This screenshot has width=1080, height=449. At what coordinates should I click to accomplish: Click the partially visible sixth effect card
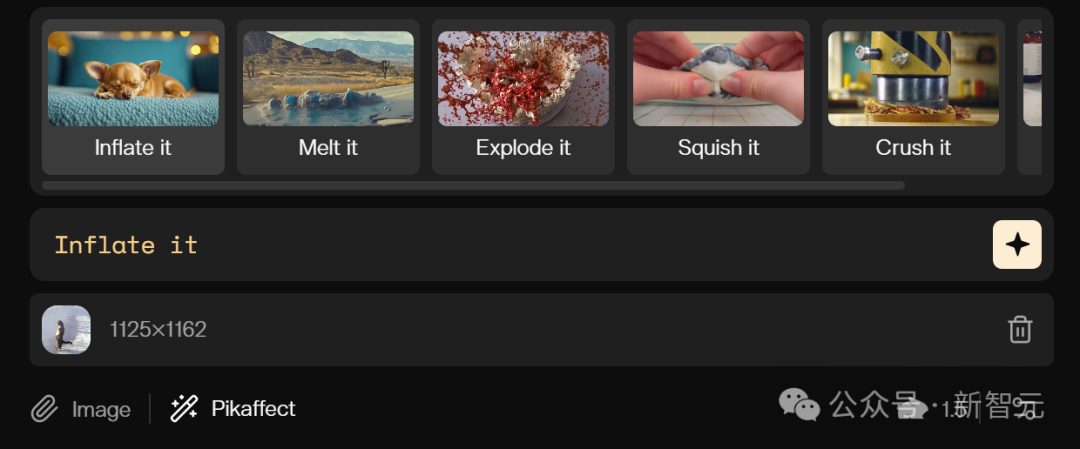pyautogui.click(x=1030, y=96)
